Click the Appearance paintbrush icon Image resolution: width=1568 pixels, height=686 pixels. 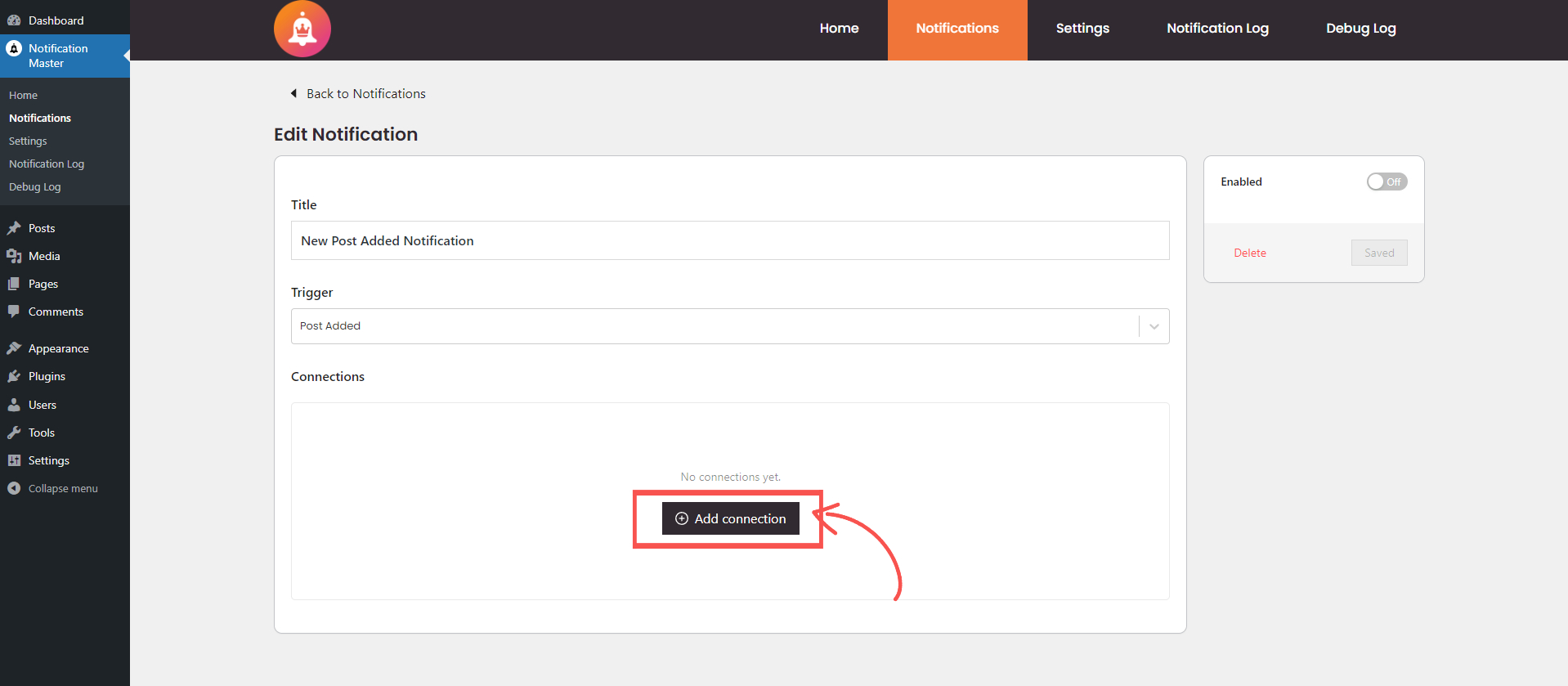pyautogui.click(x=14, y=348)
